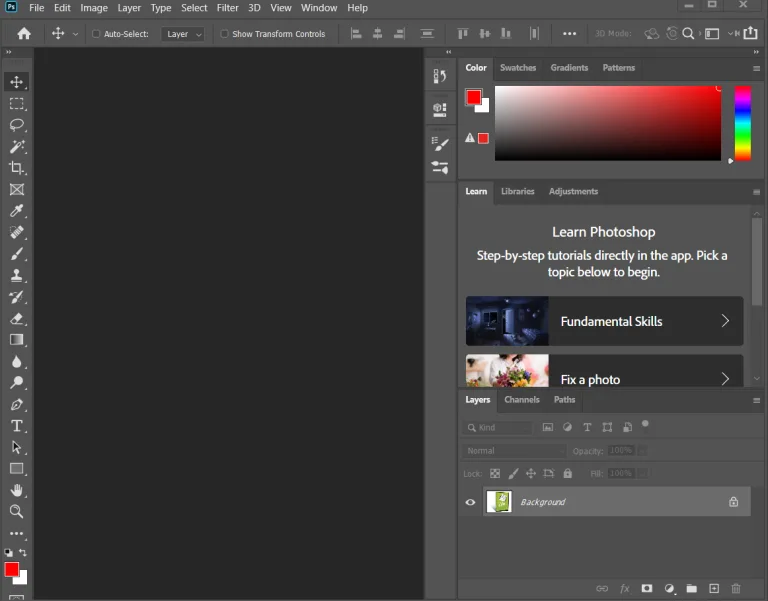Open the Image menu

click(x=94, y=8)
